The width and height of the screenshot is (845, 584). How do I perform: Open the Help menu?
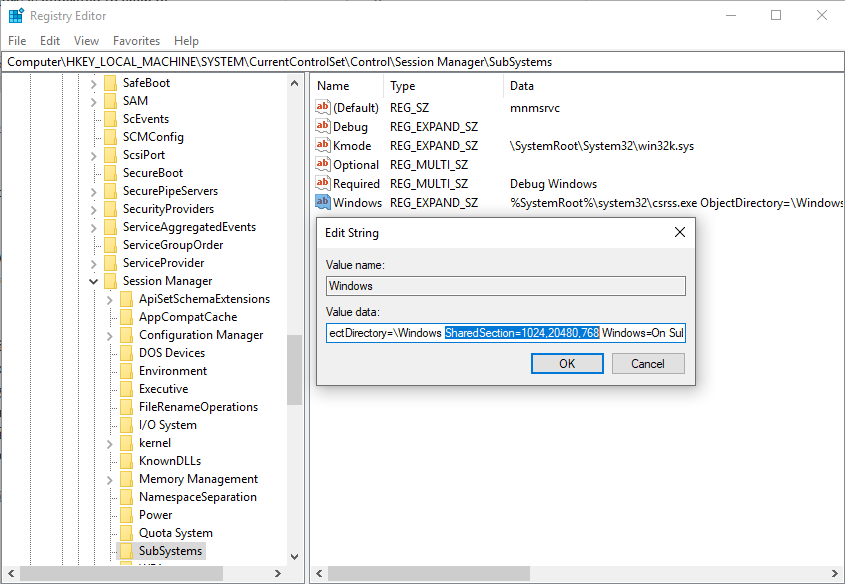186,41
